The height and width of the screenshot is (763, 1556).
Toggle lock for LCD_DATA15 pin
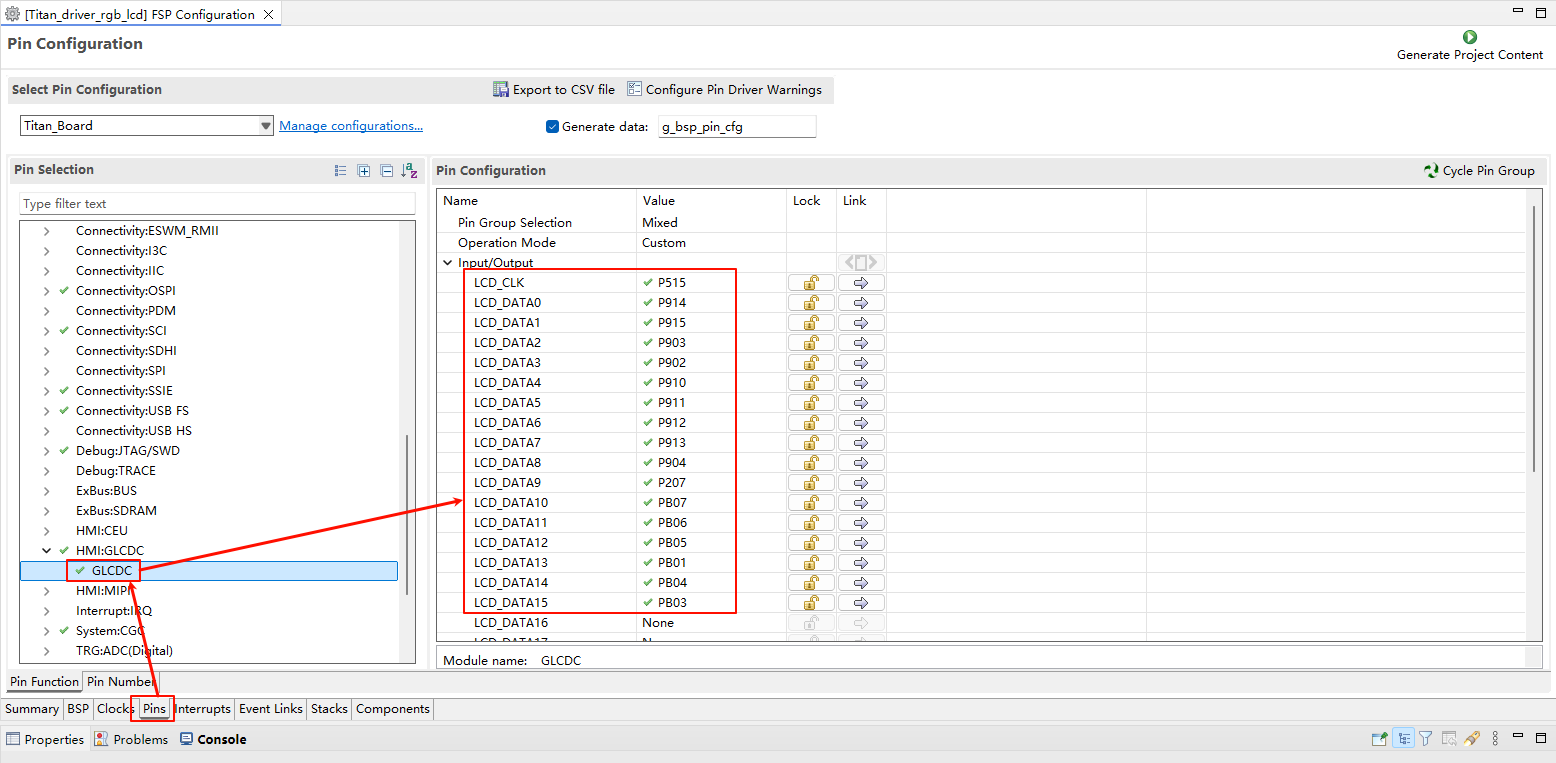pyautogui.click(x=811, y=603)
